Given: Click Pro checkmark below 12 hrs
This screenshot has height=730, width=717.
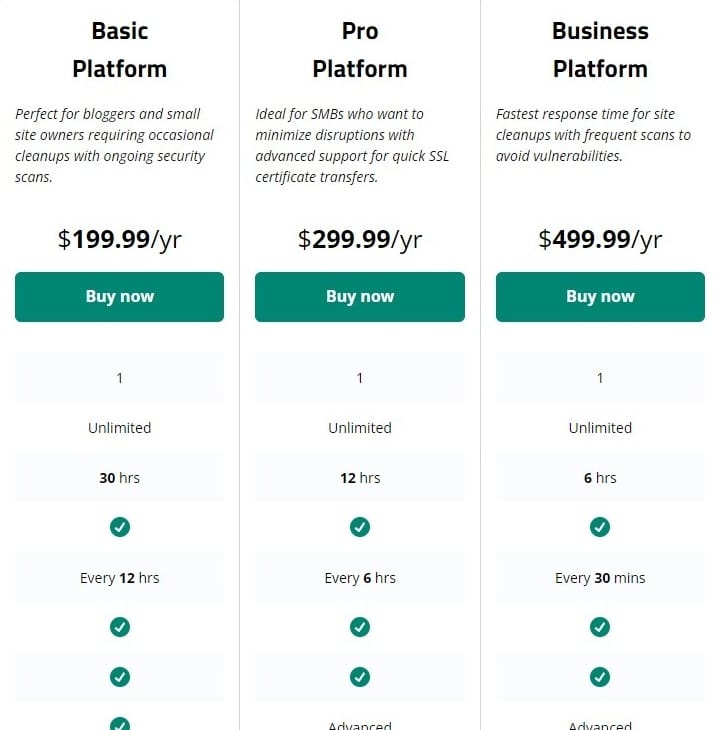Looking at the screenshot, I should click(360, 527).
